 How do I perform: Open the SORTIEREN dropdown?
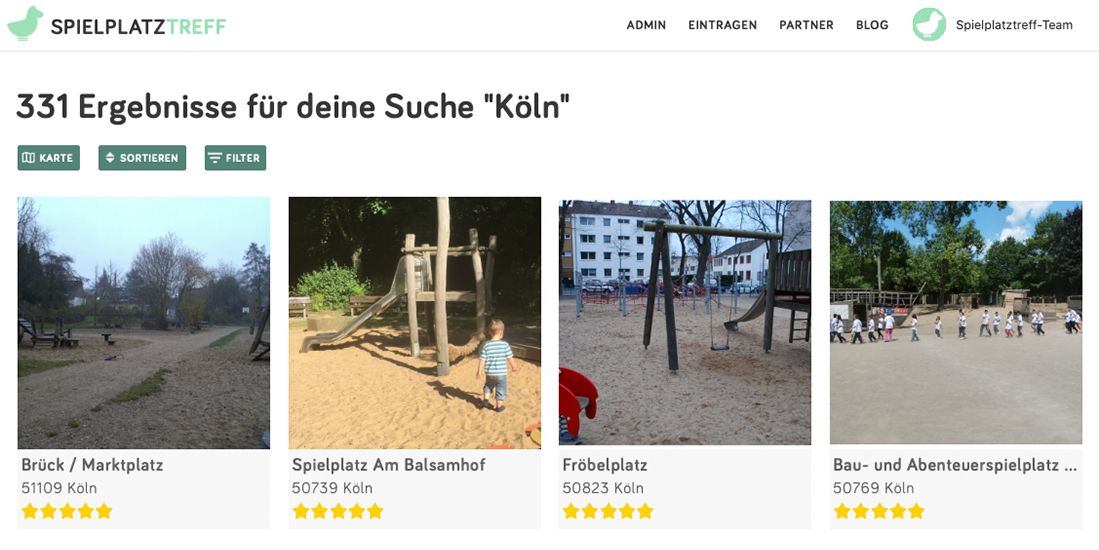(142, 158)
